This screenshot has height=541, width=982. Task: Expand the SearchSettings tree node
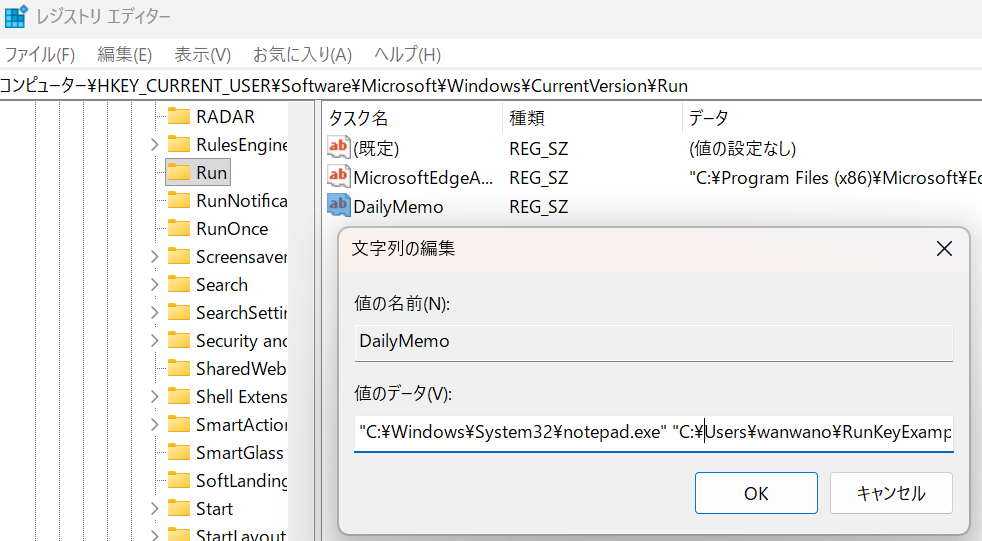click(155, 312)
